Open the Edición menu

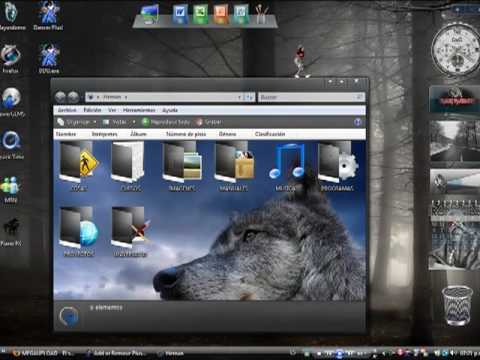92,110
